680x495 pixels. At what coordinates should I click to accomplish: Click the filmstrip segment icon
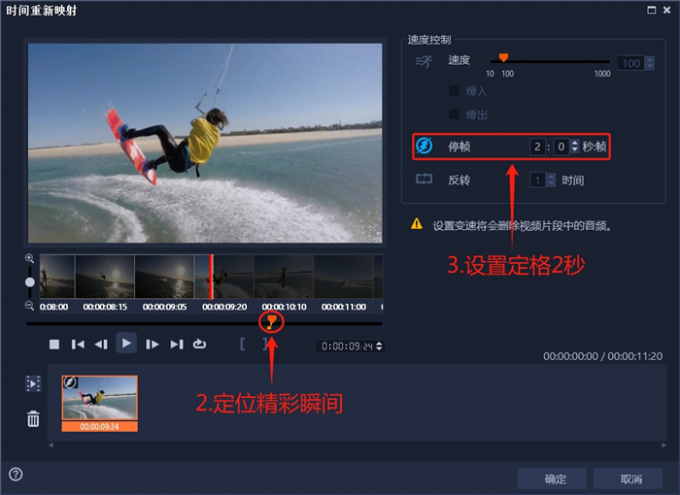coord(33,384)
